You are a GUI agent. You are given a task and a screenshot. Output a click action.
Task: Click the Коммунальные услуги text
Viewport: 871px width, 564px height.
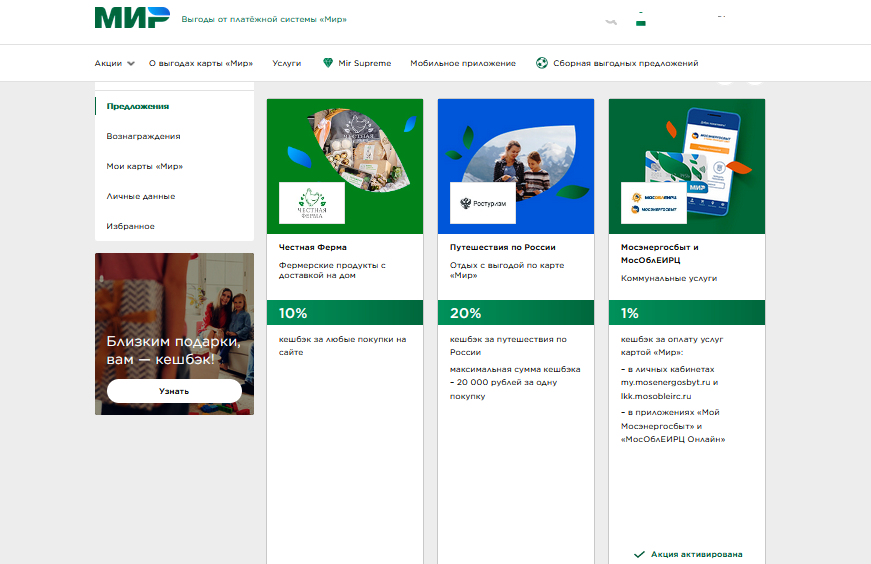click(669, 278)
